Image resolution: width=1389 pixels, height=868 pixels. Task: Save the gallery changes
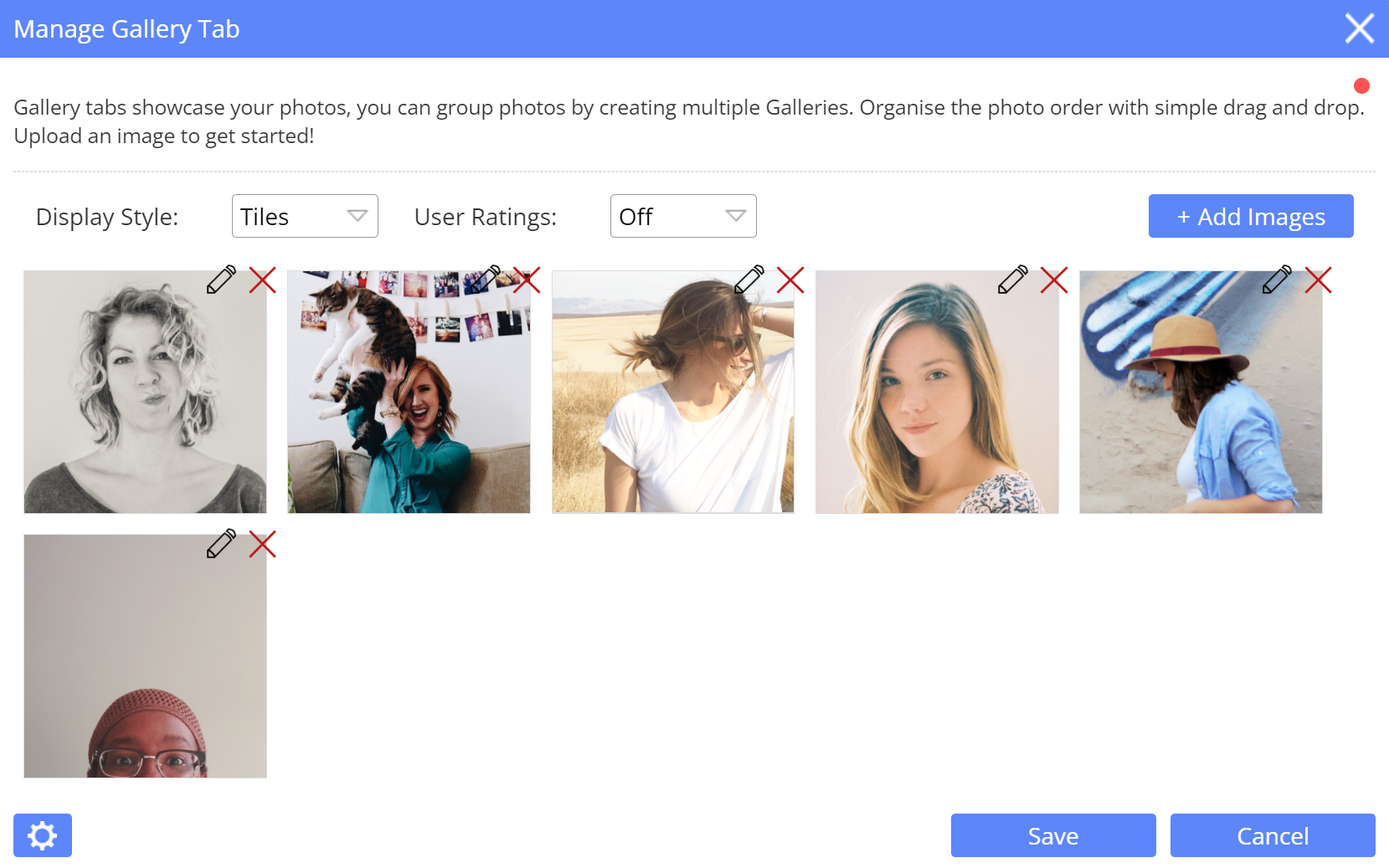[x=1053, y=835]
